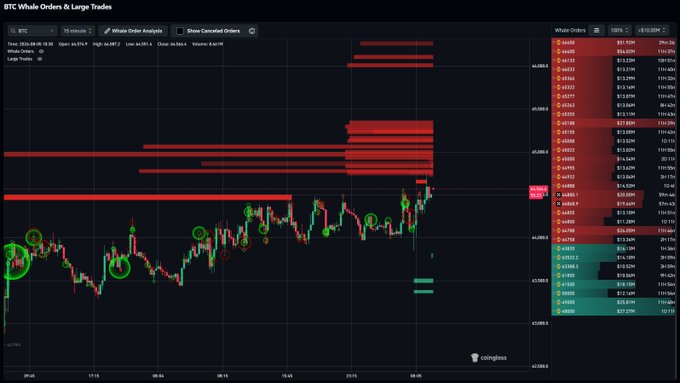Click the Whale Orders panel heading
This screenshot has height=383, width=680.
tap(570, 30)
